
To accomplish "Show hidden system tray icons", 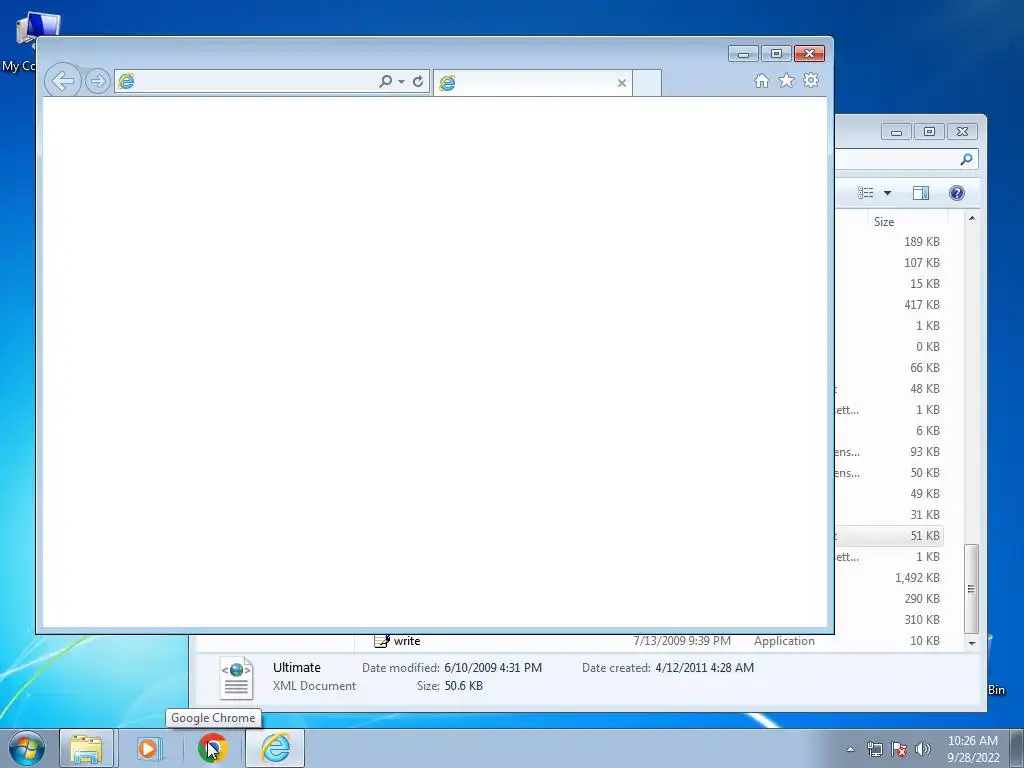I will pyautogui.click(x=850, y=749).
